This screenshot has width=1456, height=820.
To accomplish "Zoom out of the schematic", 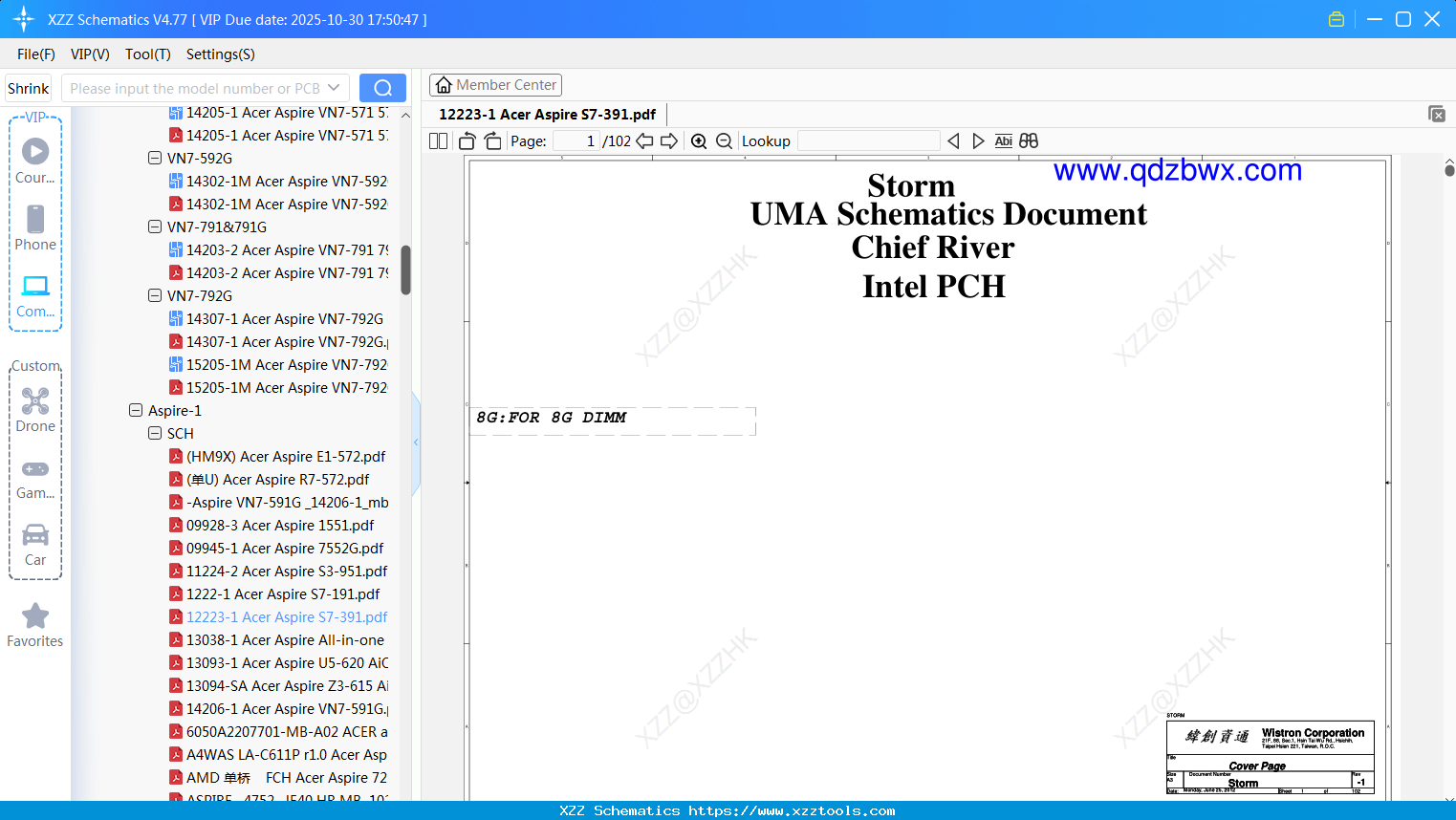I will tap(725, 141).
